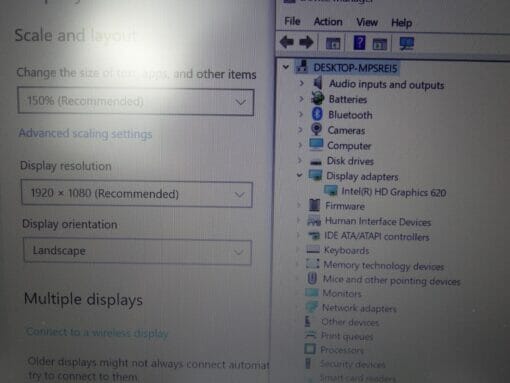Click the Monitors icon
This screenshot has height=383, width=510.
click(x=312, y=293)
